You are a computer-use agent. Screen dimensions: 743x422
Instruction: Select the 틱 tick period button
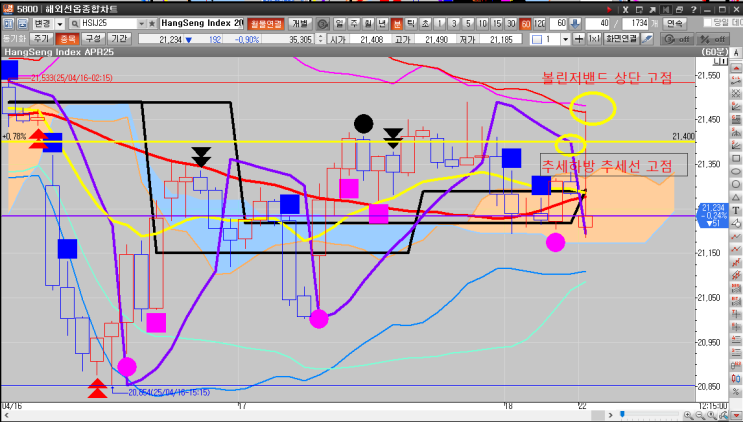411,24
